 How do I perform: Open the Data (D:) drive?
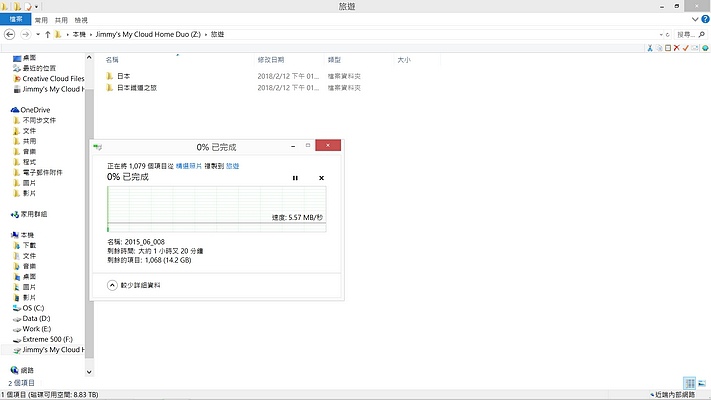click(32, 318)
